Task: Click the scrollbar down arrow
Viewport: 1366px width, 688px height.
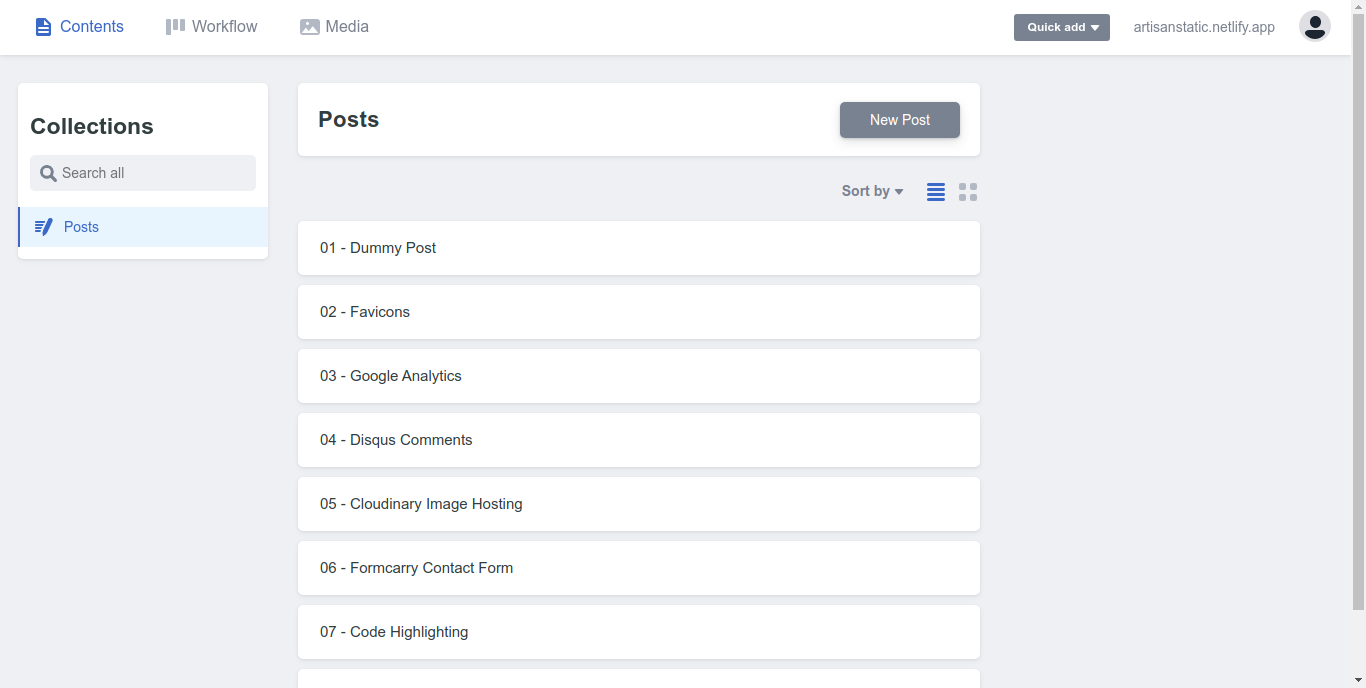Action: (1358, 680)
